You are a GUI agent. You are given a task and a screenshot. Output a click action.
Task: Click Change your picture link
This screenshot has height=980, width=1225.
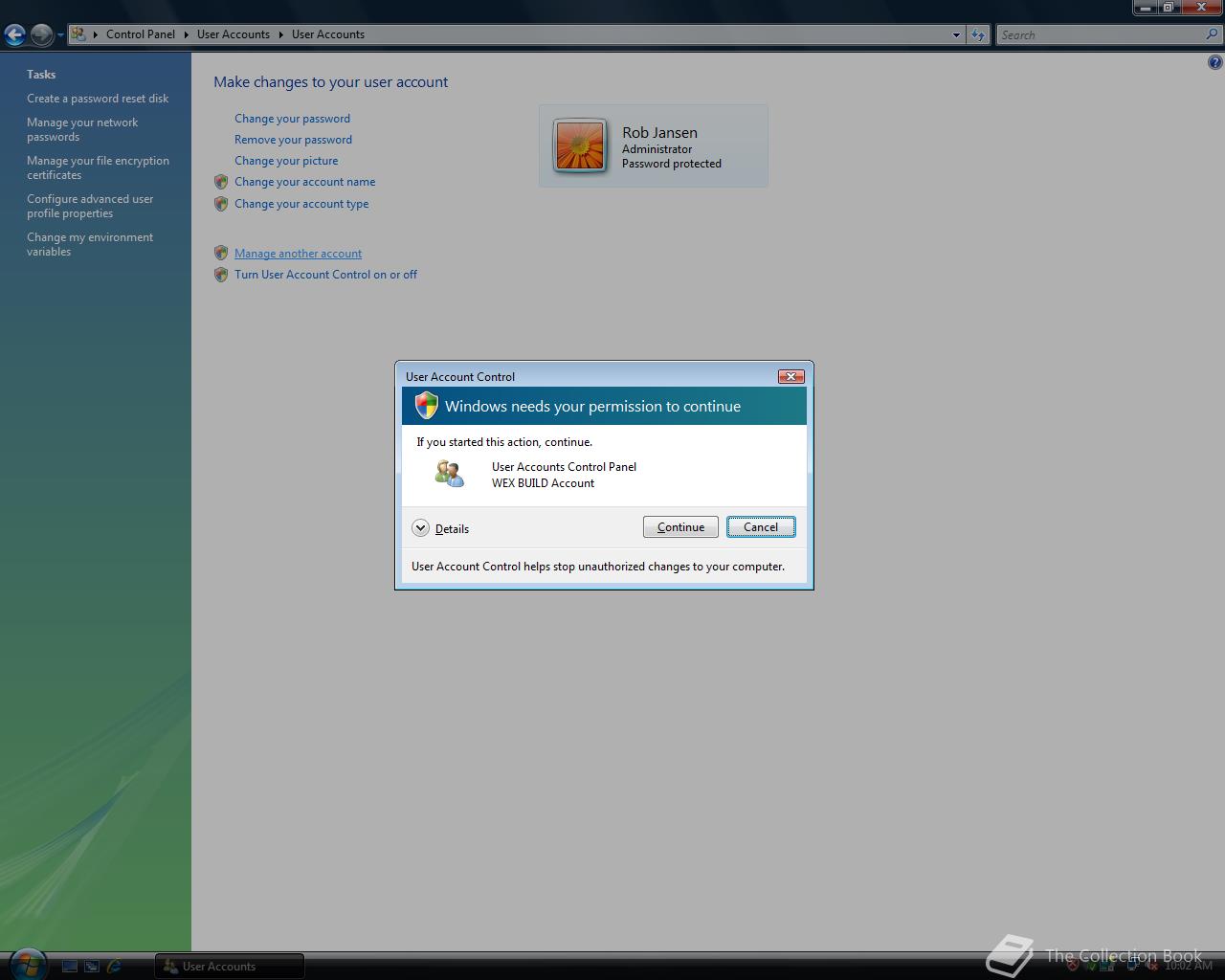coord(286,161)
